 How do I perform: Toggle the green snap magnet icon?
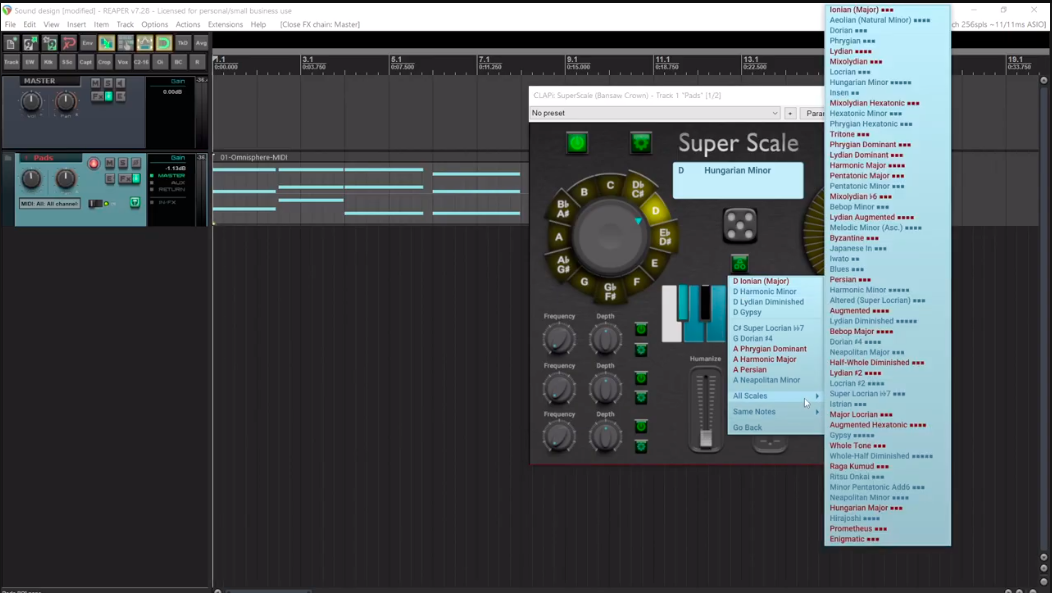click(x=164, y=43)
